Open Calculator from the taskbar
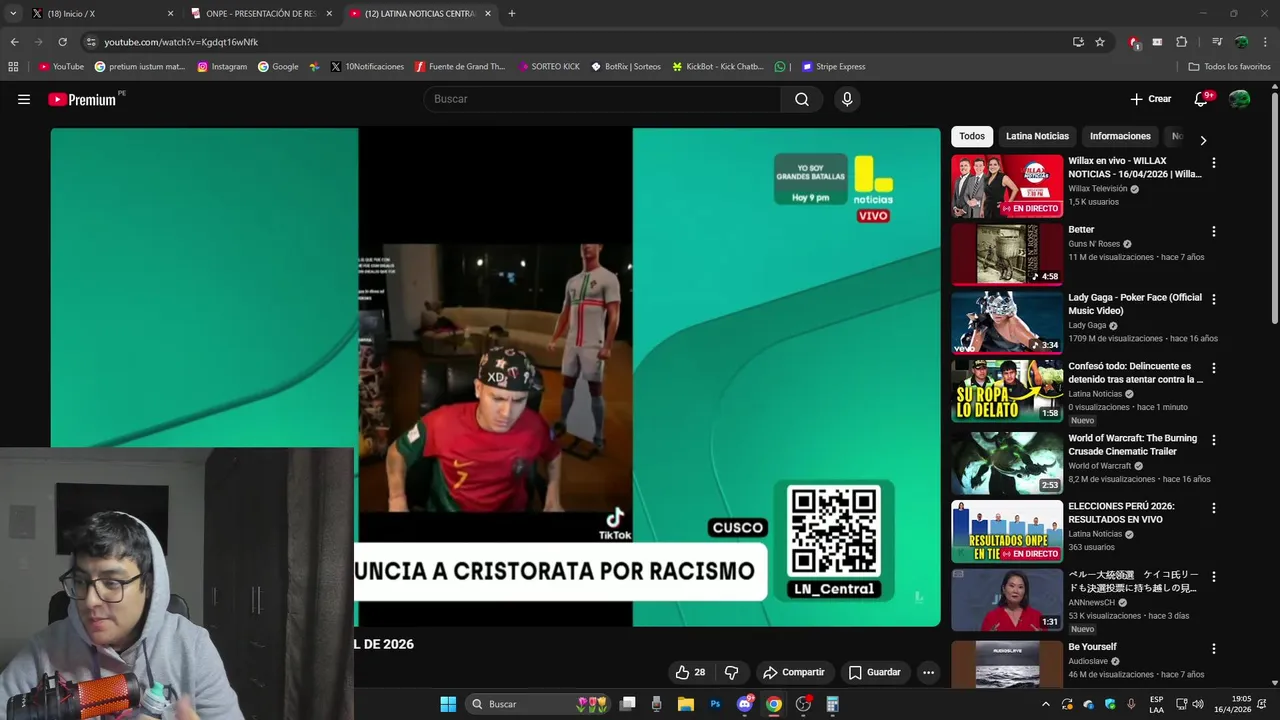The height and width of the screenshot is (720, 1280). click(x=832, y=704)
